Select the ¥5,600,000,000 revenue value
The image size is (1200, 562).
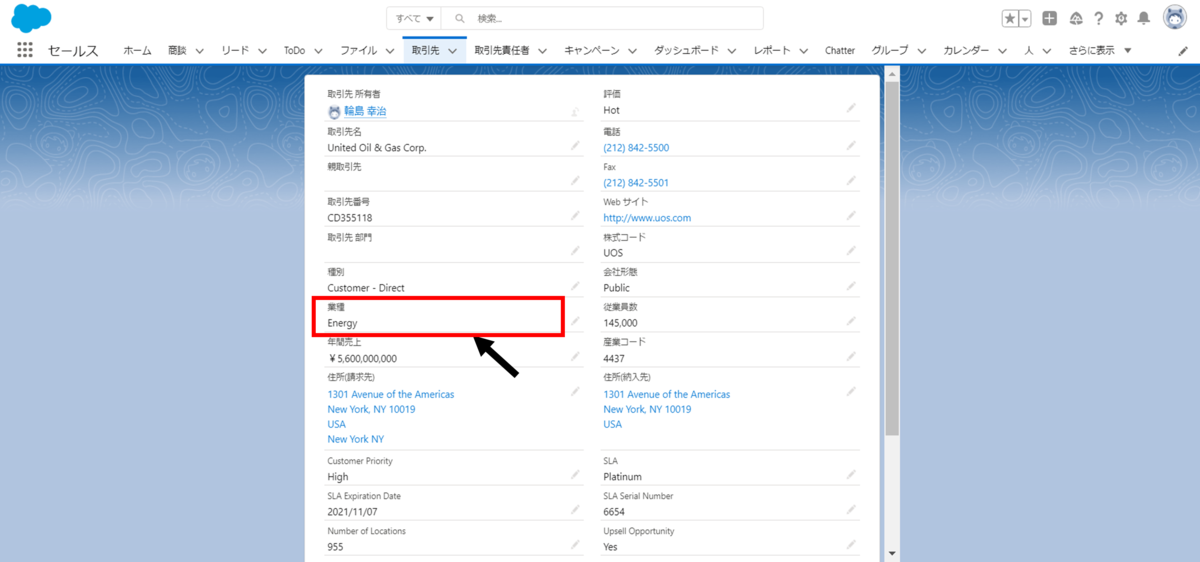362,358
